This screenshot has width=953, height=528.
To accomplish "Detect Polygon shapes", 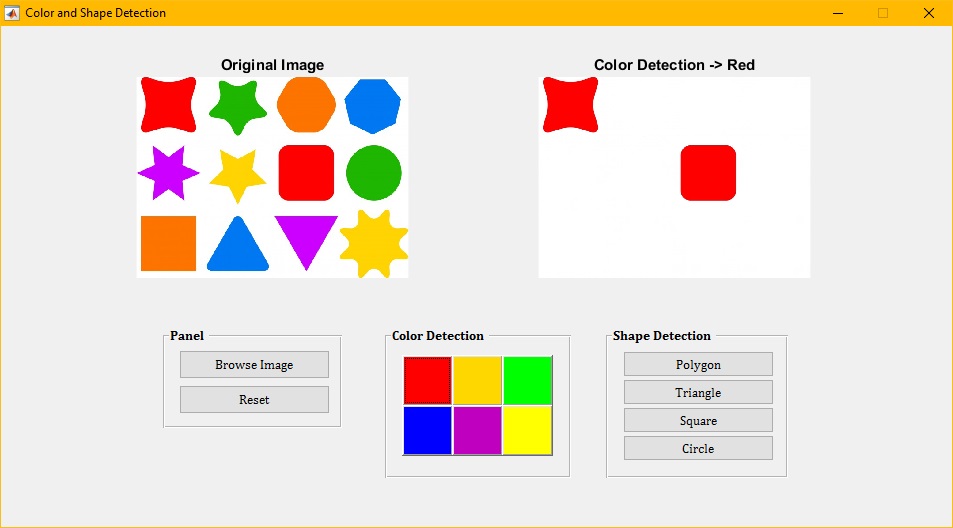I will pos(698,365).
